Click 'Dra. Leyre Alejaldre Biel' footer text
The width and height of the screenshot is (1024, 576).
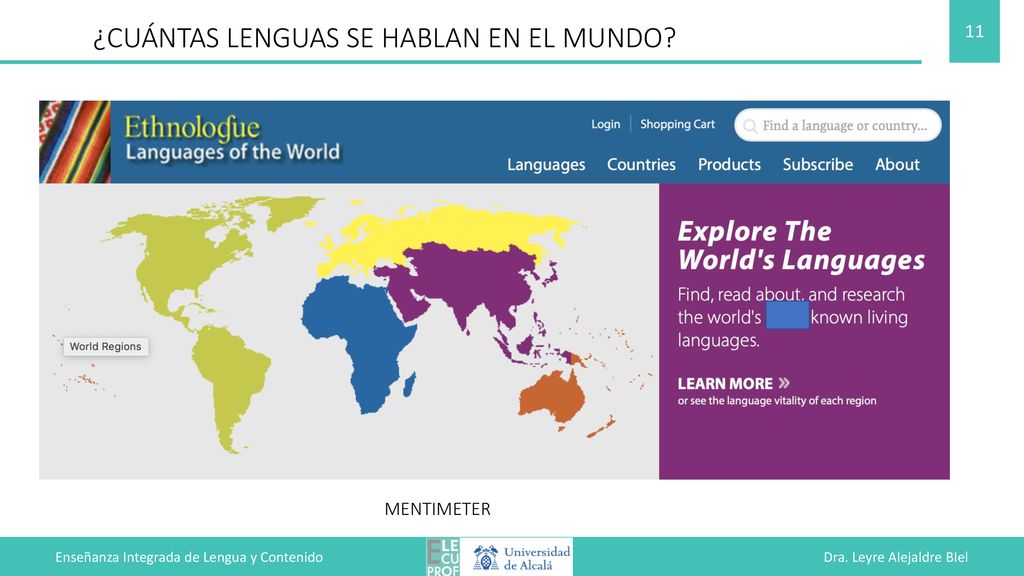pyautogui.click(x=895, y=558)
